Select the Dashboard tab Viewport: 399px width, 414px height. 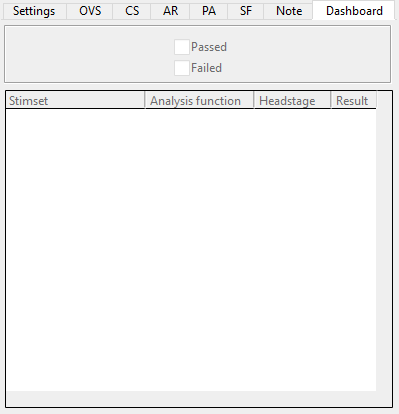click(x=354, y=11)
